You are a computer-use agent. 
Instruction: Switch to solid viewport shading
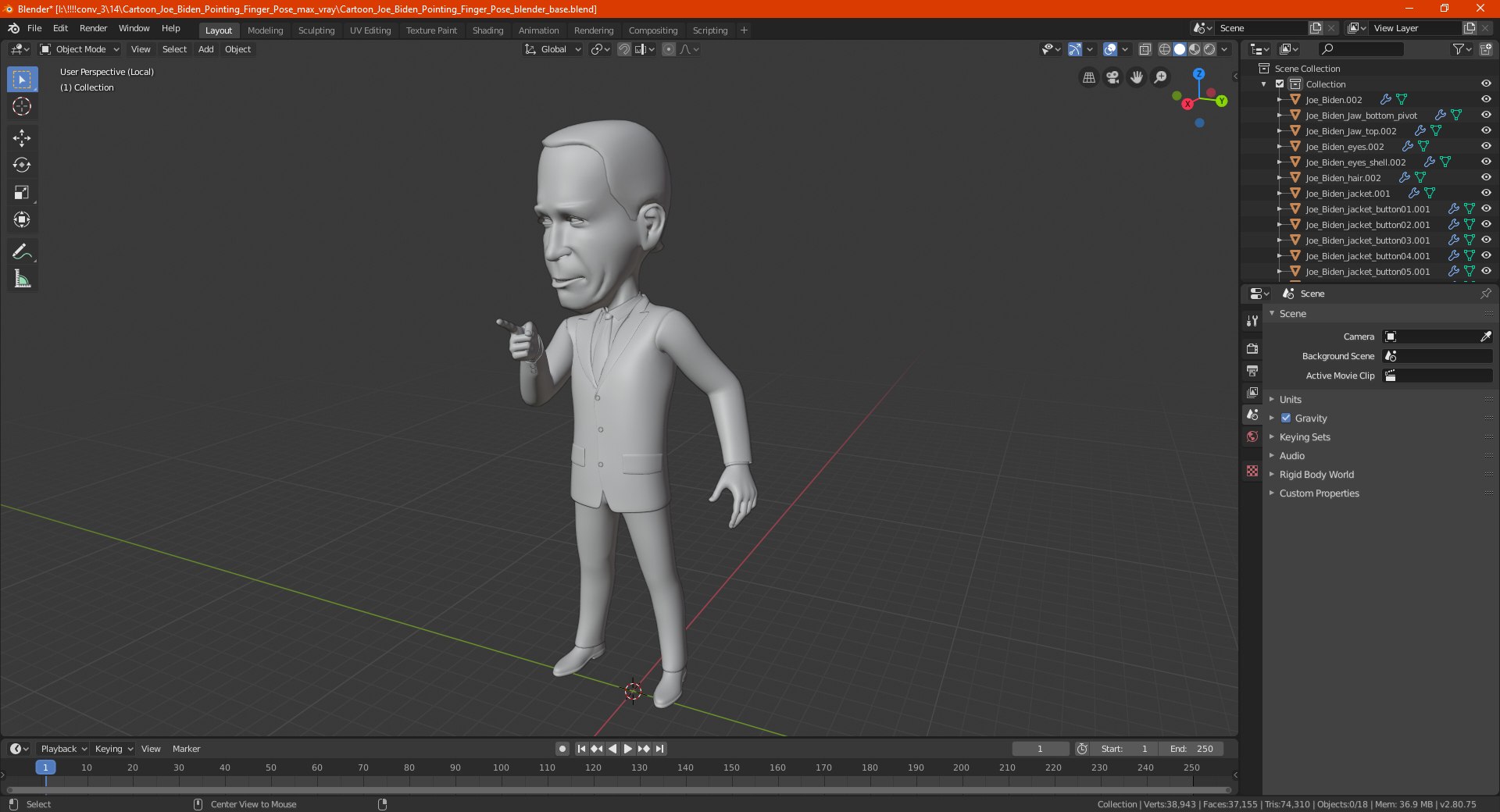click(x=1180, y=49)
